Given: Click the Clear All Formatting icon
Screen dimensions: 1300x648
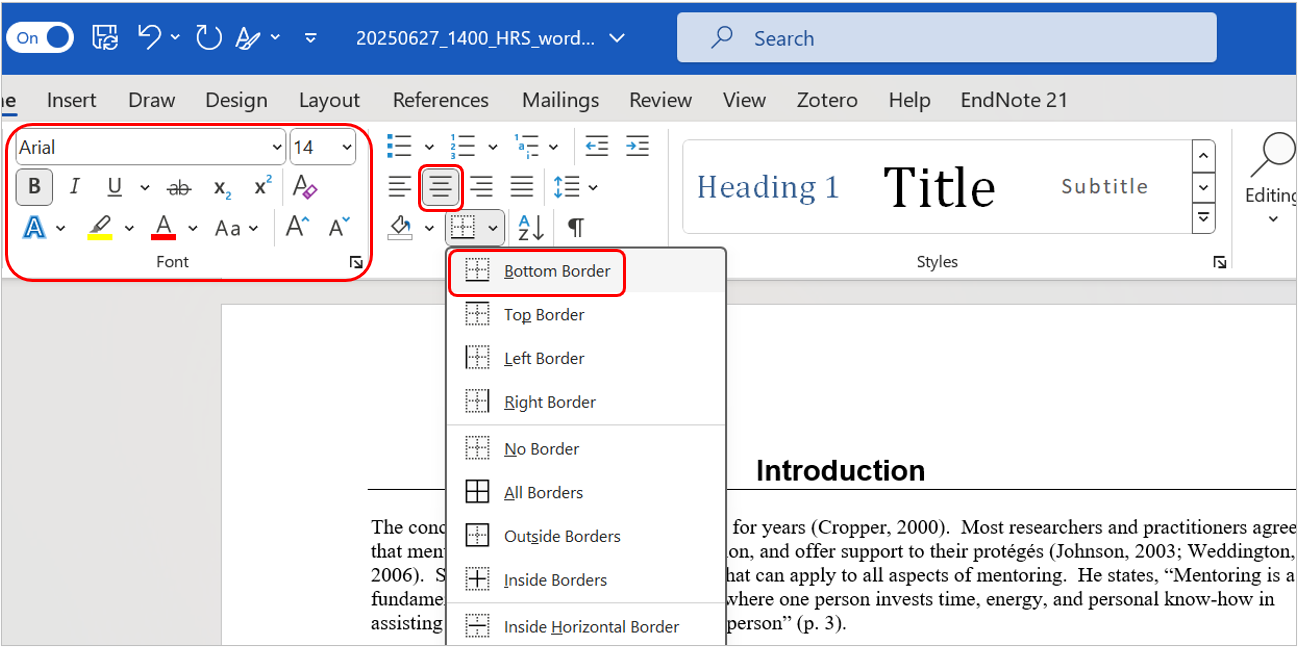Looking at the screenshot, I should point(305,187).
